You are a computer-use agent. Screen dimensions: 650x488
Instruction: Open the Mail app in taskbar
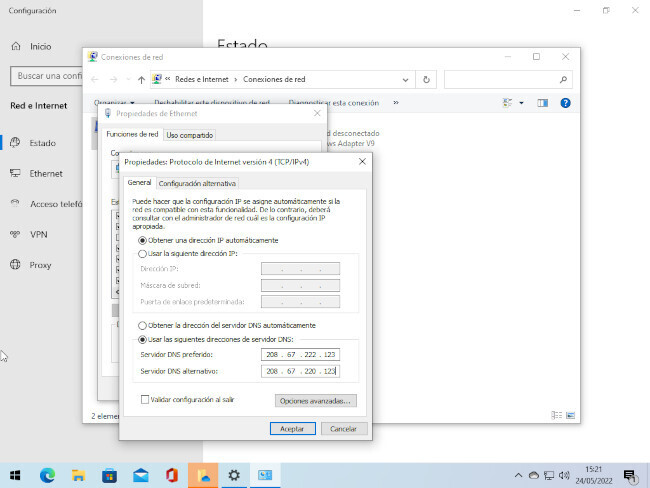coord(141,474)
